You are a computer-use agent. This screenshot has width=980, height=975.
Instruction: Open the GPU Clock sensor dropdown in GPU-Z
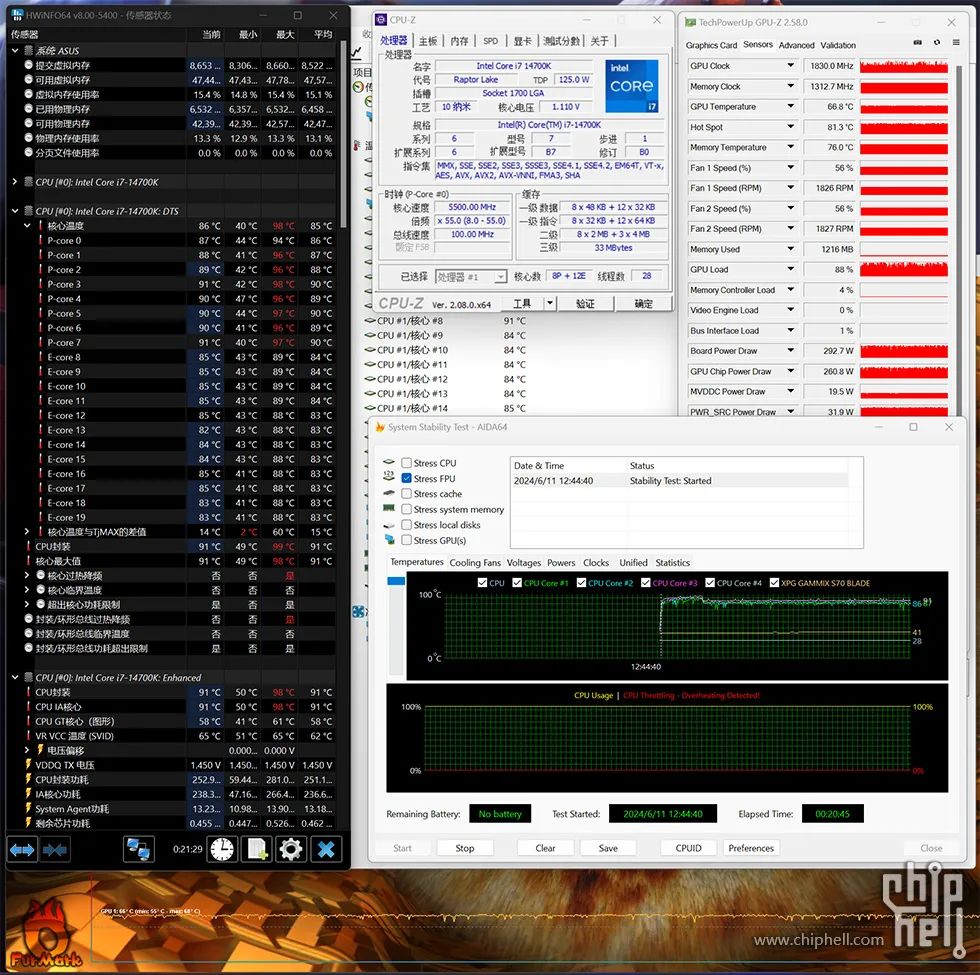(791, 66)
